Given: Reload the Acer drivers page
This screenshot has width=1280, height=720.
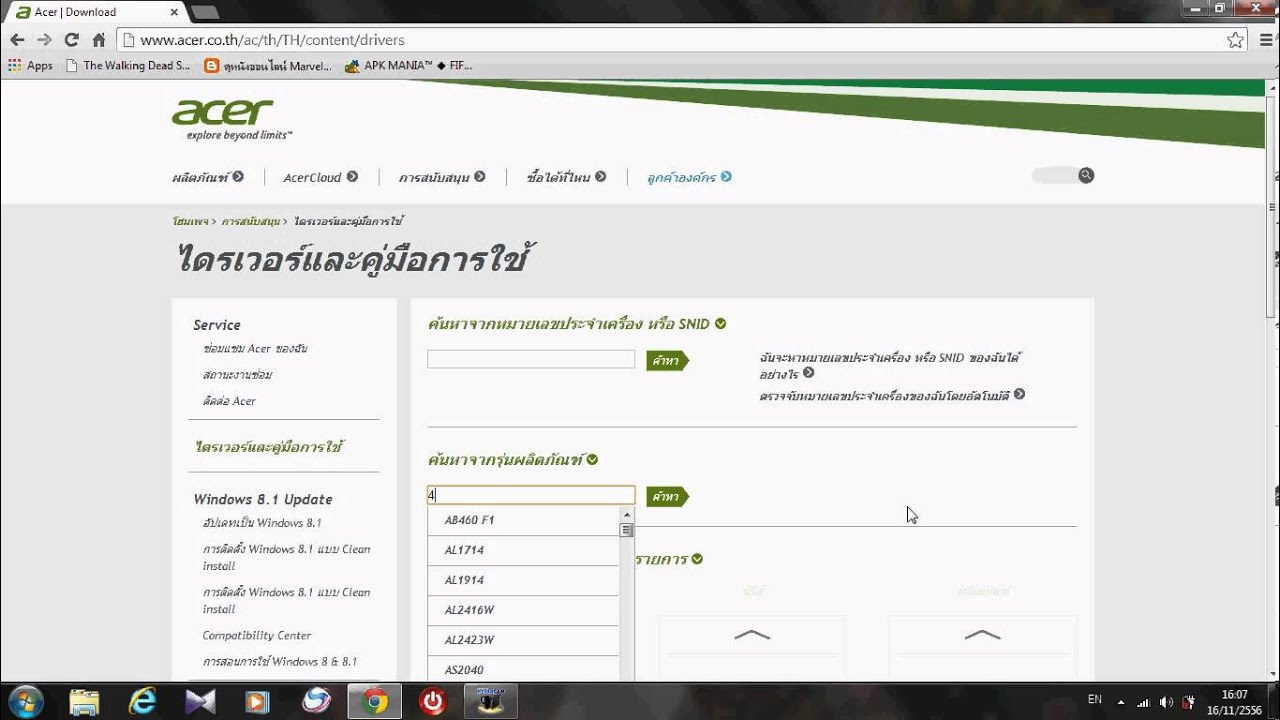Looking at the screenshot, I should tap(71, 40).
